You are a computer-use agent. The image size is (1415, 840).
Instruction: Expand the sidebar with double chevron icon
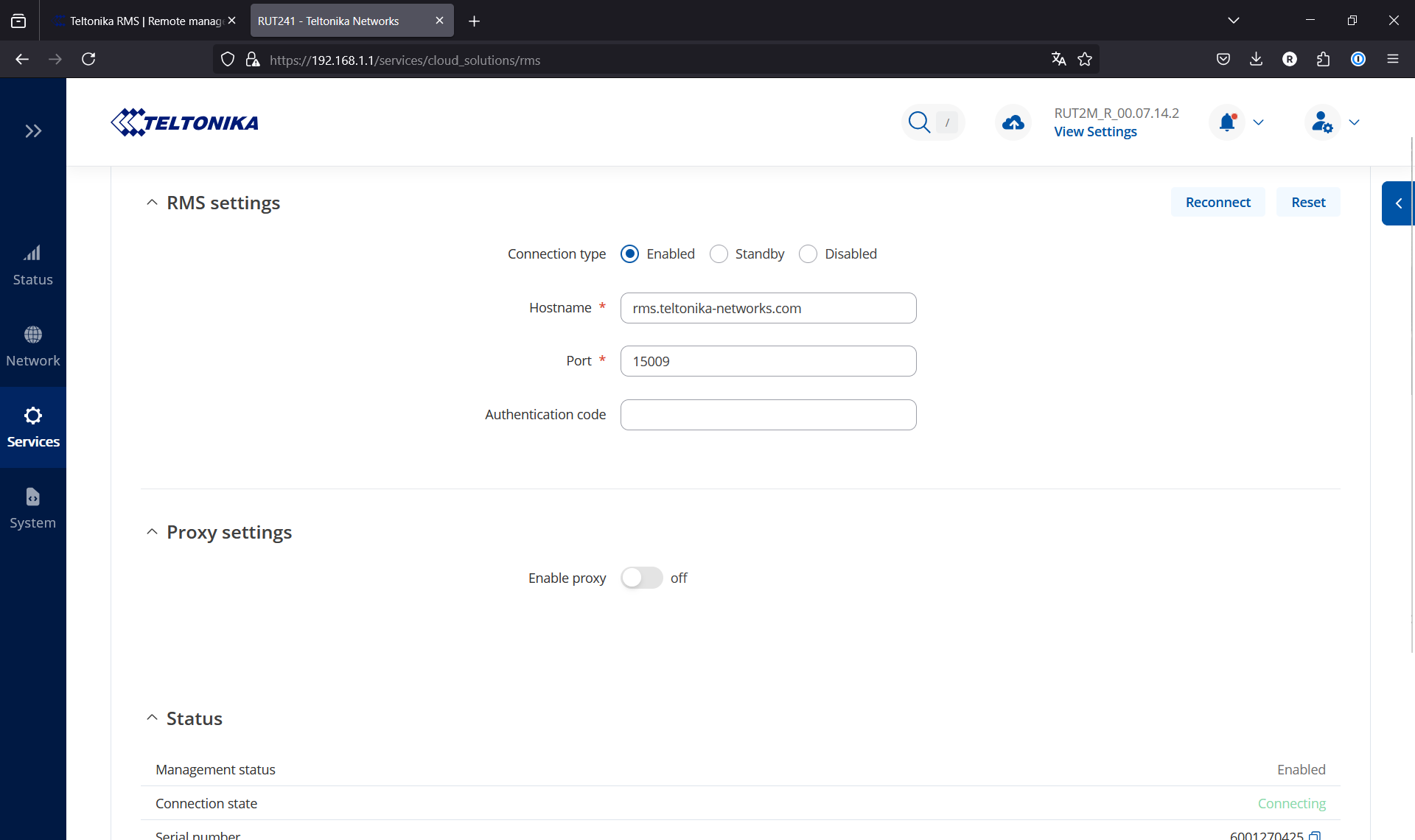pos(33,131)
